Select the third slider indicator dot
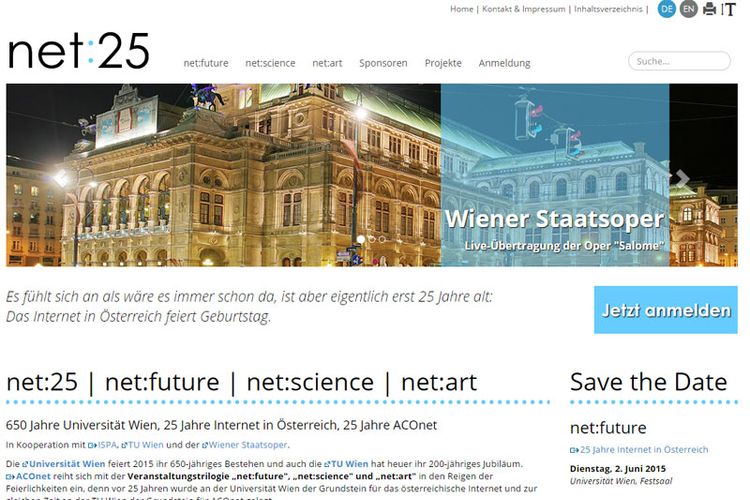Viewport: 750px width, 500px height. coord(382,239)
